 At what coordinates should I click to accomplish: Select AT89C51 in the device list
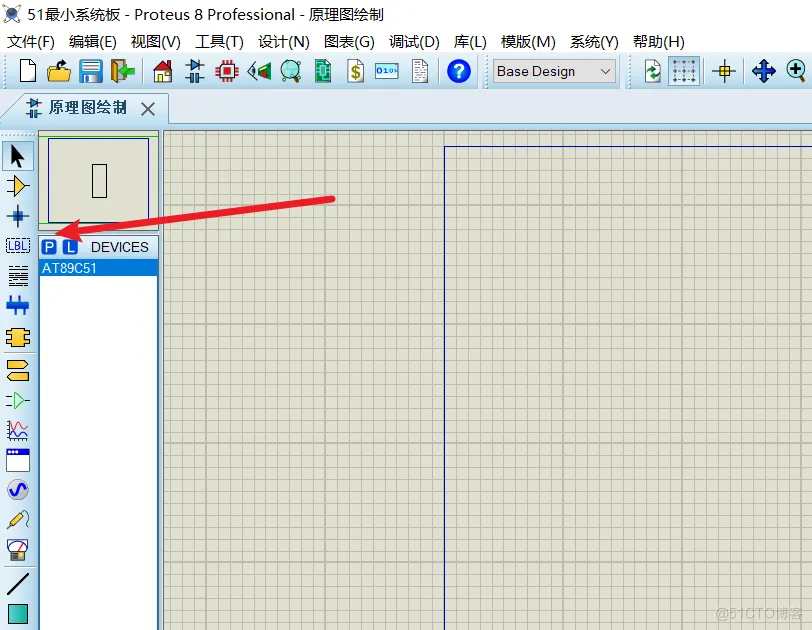98,268
